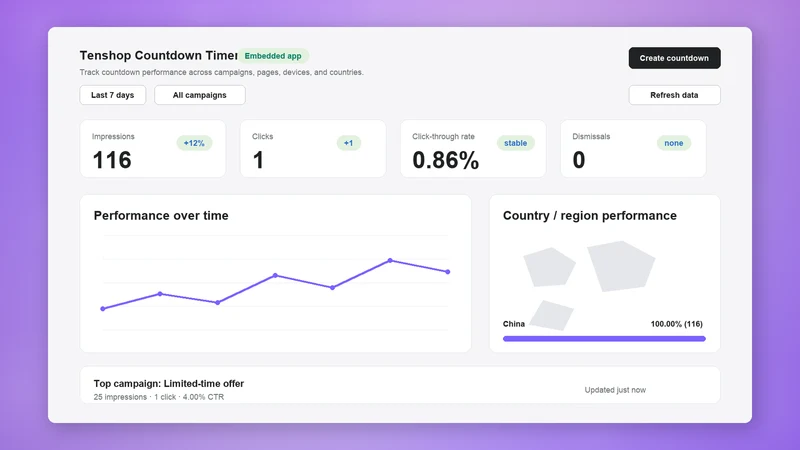Click the 100.00% (116) value
This screenshot has width=800, height=450.
(677, 324)
